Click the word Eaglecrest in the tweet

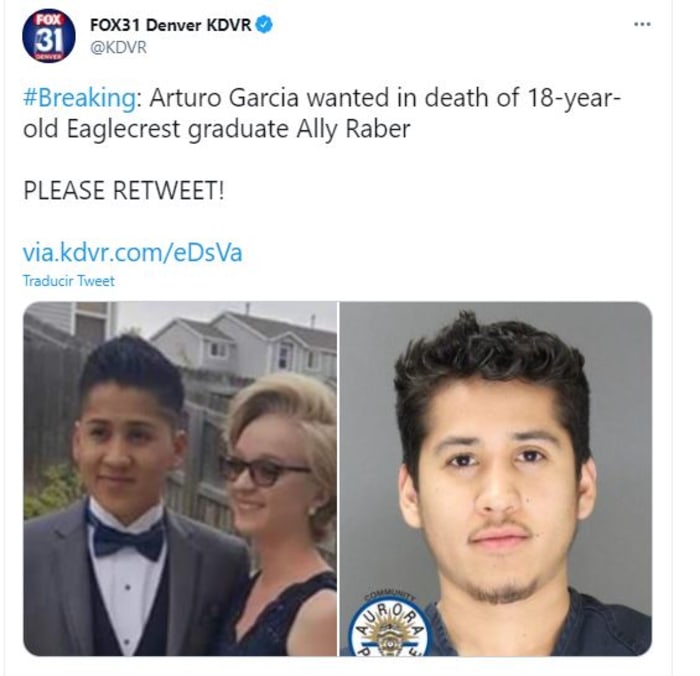[x=124, y=129]
